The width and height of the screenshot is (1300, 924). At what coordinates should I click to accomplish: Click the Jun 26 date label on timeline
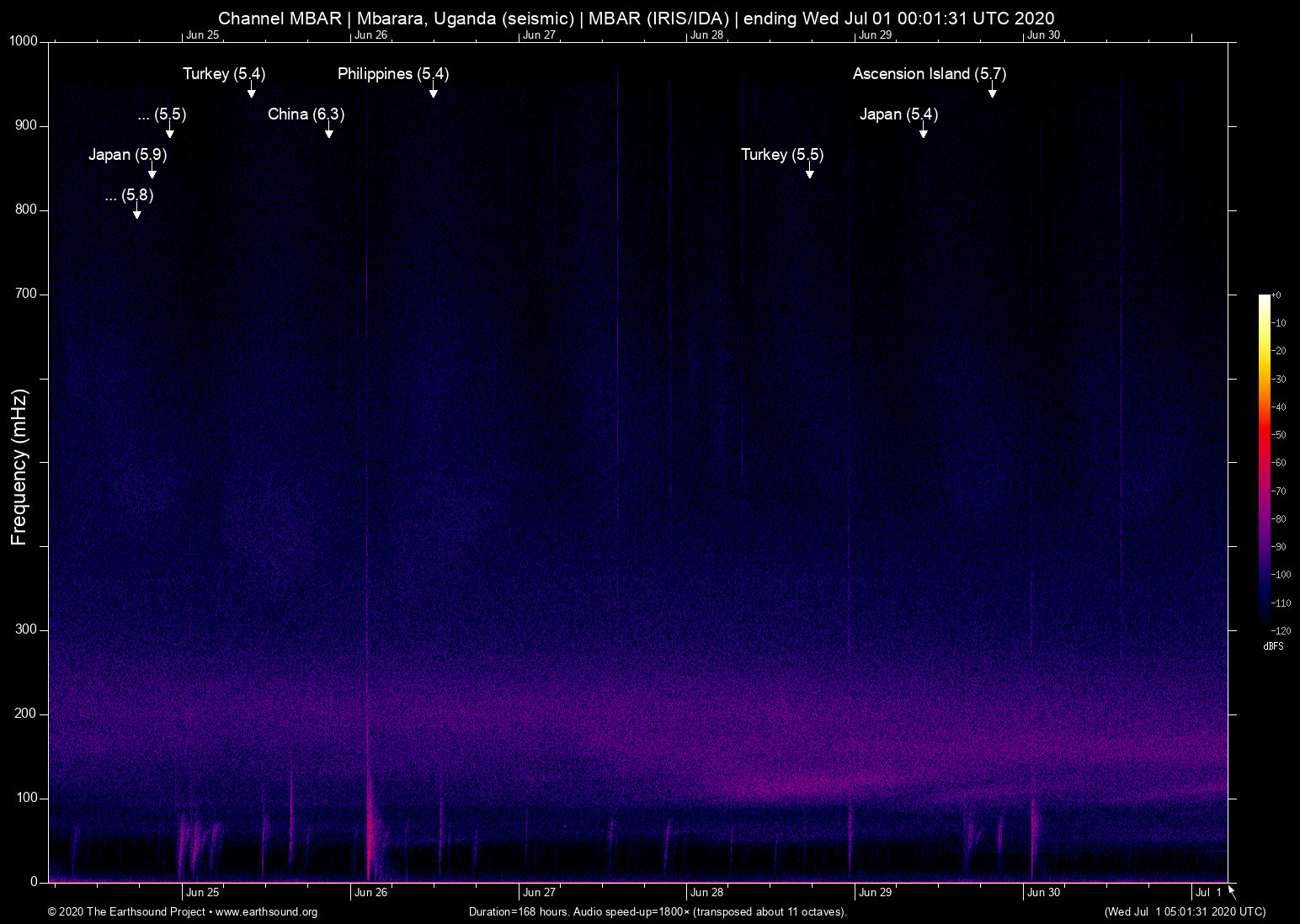tap(370, 891)
